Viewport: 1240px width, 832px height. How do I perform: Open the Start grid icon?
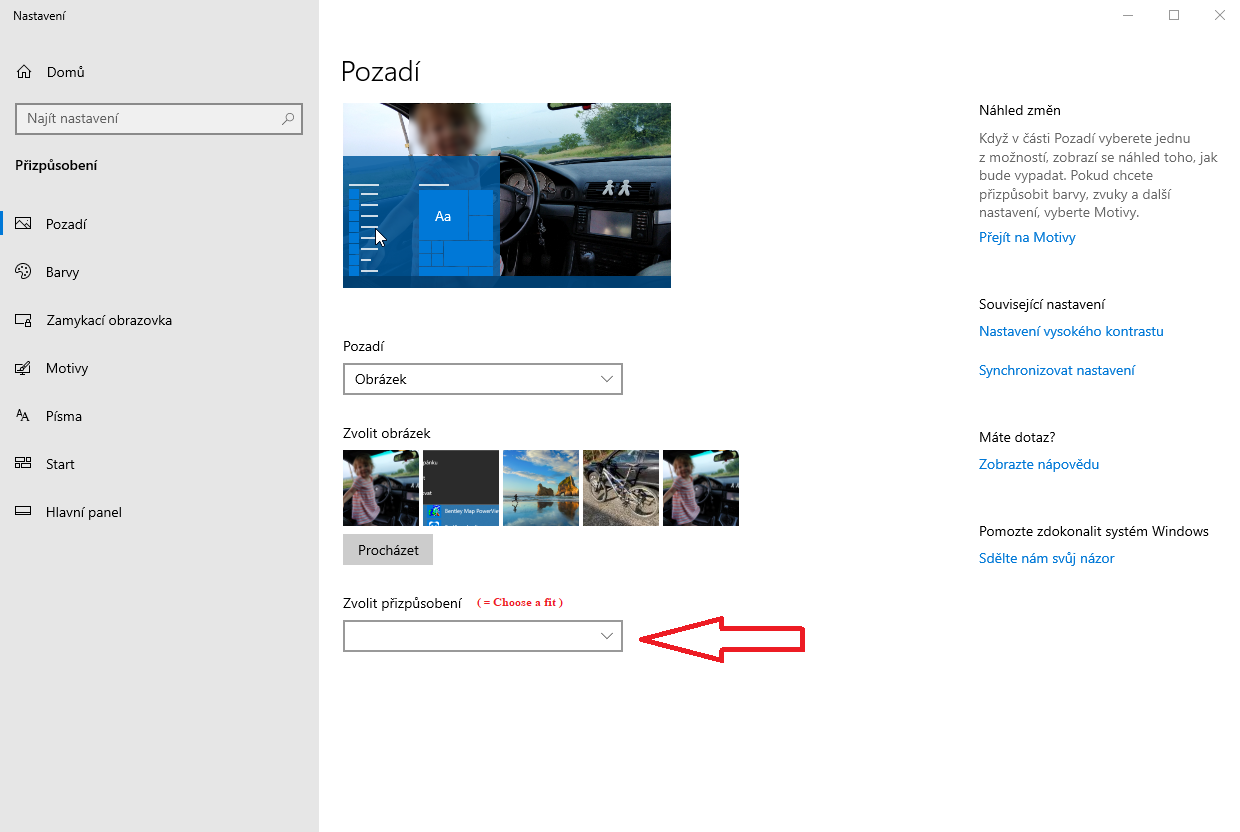pos(23,463)
